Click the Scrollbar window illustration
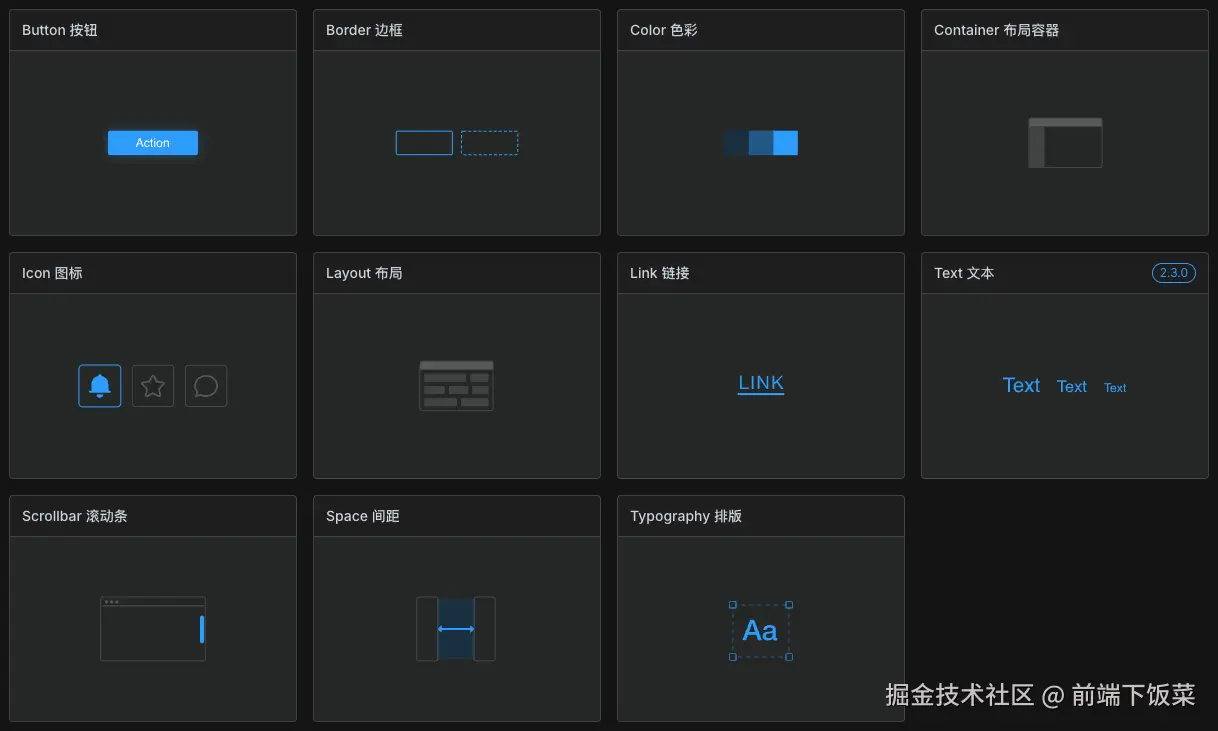Viewport: 1218px width, 731px height. [153, 629]
